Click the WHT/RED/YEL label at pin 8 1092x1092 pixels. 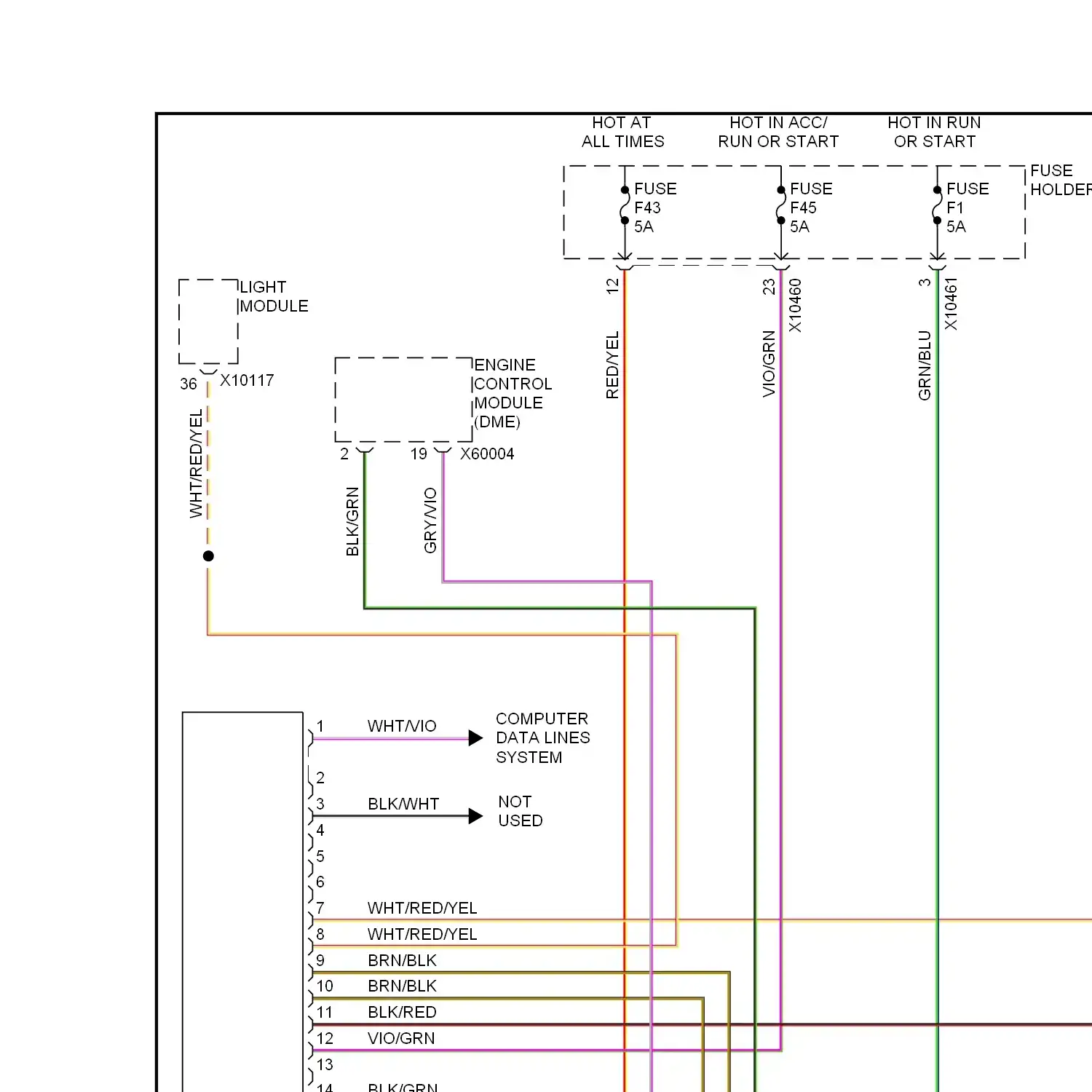(422, 934)
